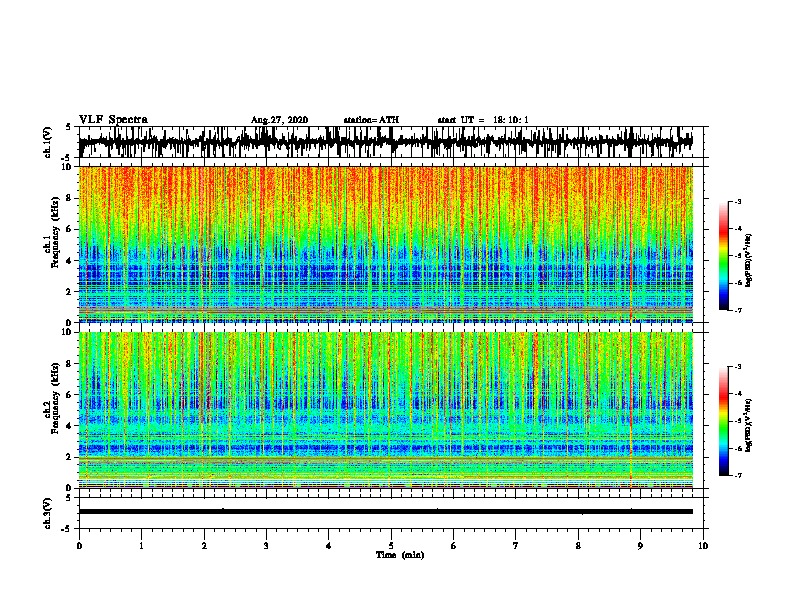Click the time axis tick label "1"
The width and height of the screenshot is (792, 612).
[141, 546]
